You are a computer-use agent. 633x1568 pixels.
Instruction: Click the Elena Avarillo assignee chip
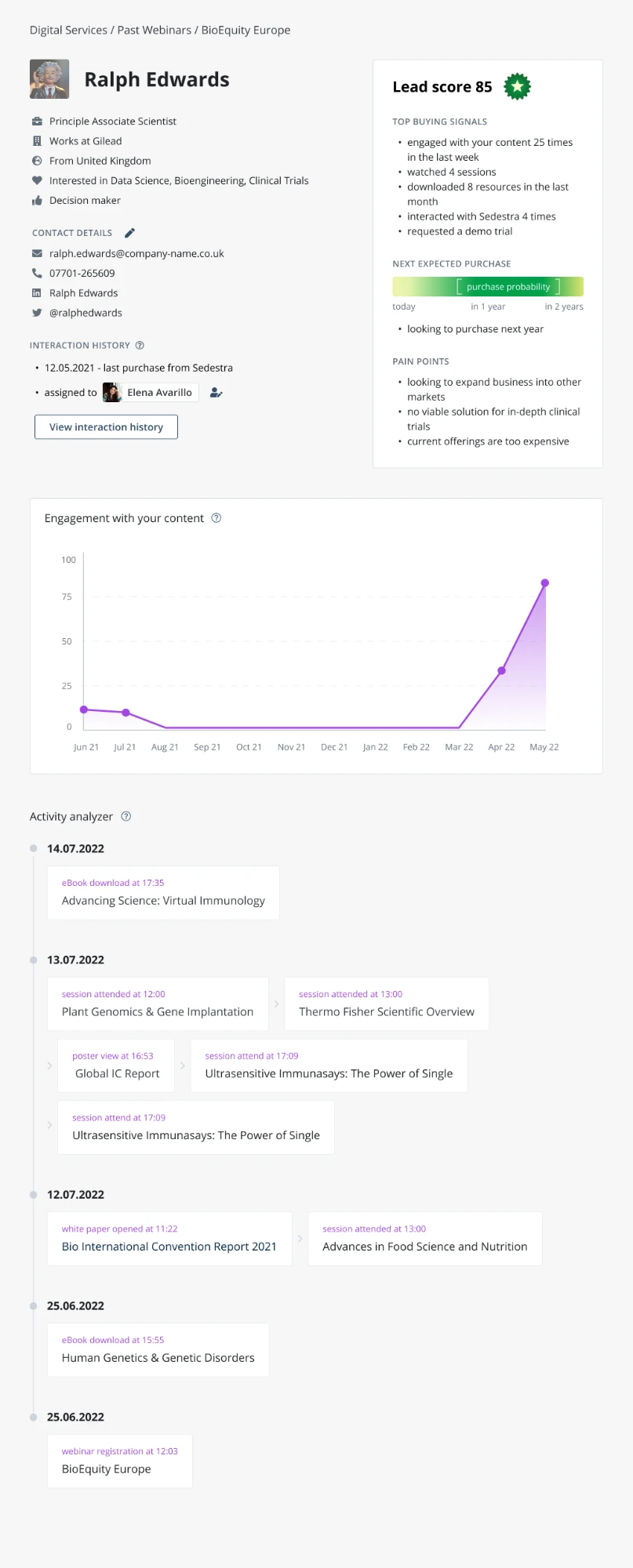151,392
